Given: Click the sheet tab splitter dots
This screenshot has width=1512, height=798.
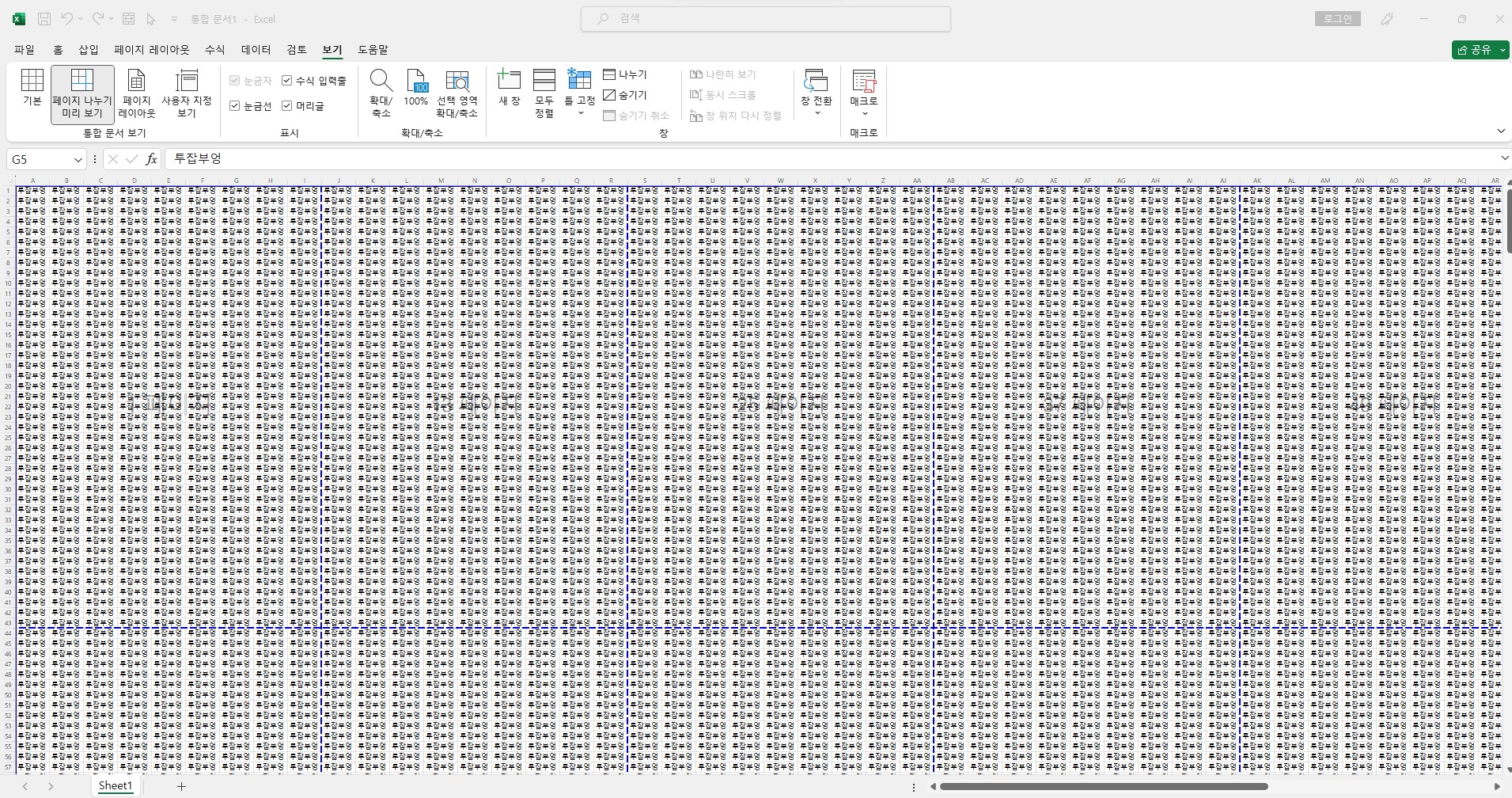Looking at the screenshot, I should pos(914,787).
